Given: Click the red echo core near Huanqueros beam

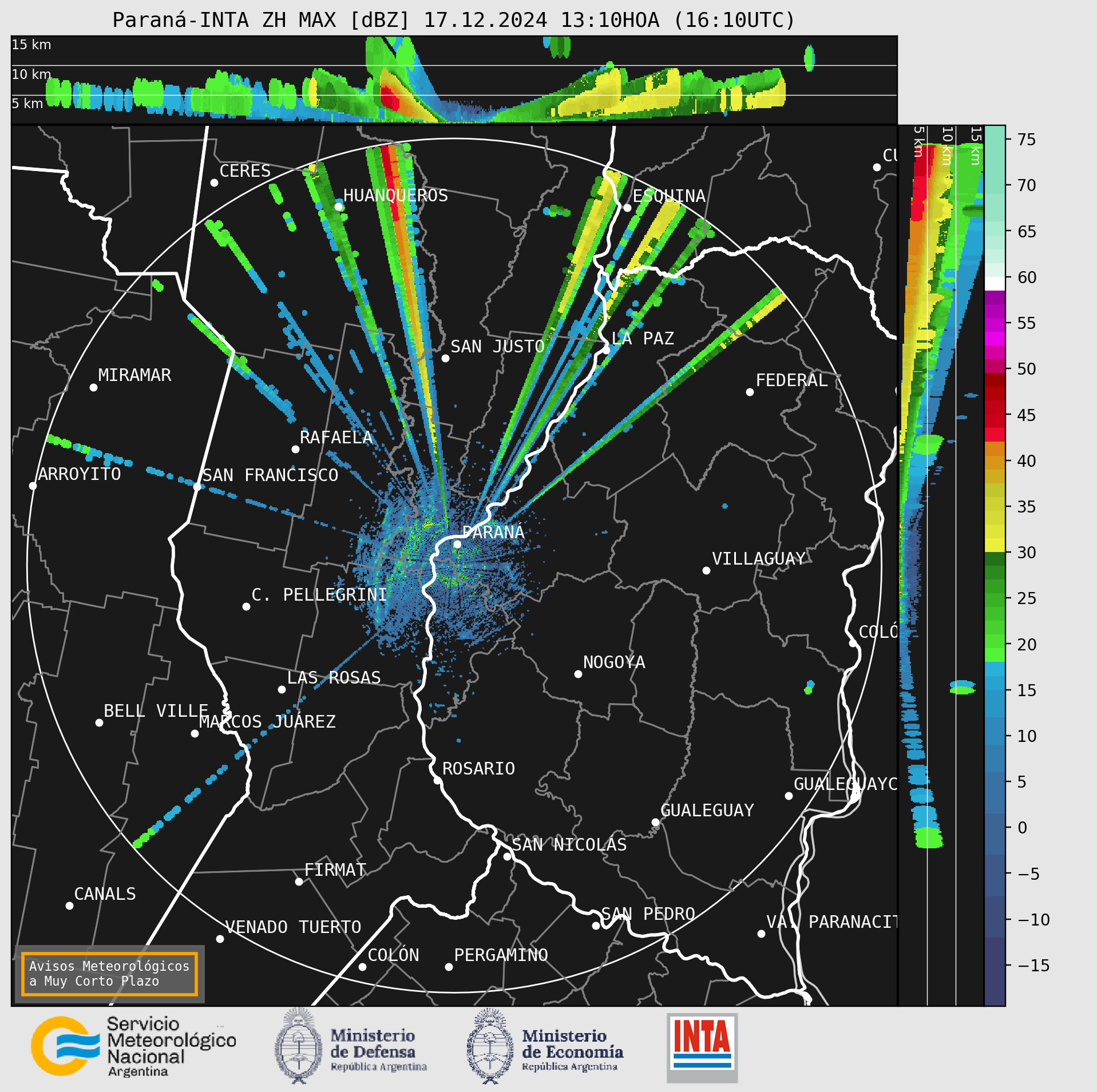Looking at the screenshot, I should [390, 182].
